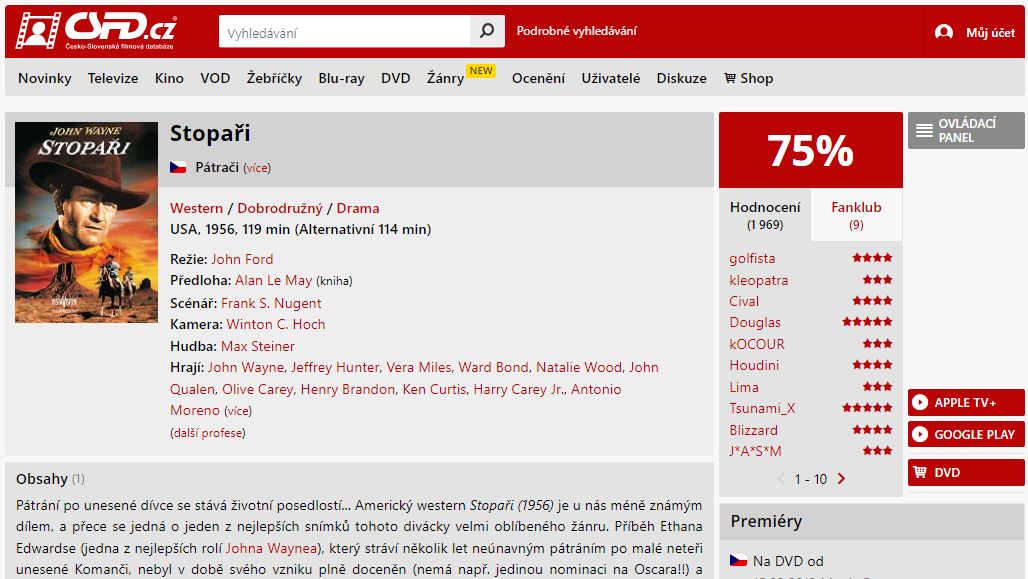Viewport: 1028px width, 579px height.
Task: Expand full cast list with (více)
Action: [238, 411]
